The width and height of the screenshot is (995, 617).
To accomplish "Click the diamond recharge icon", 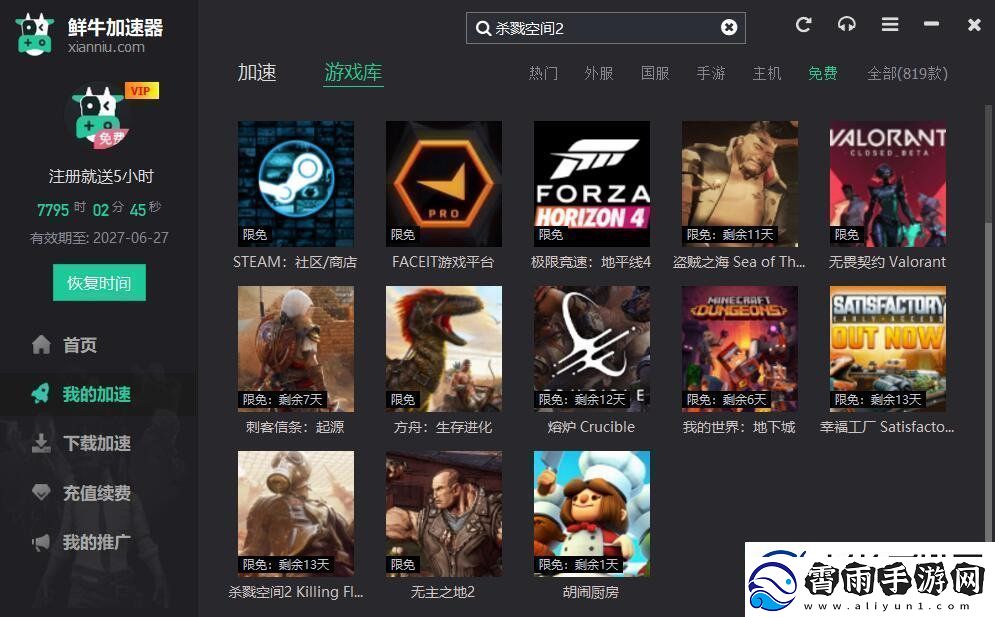I will 41,492.
